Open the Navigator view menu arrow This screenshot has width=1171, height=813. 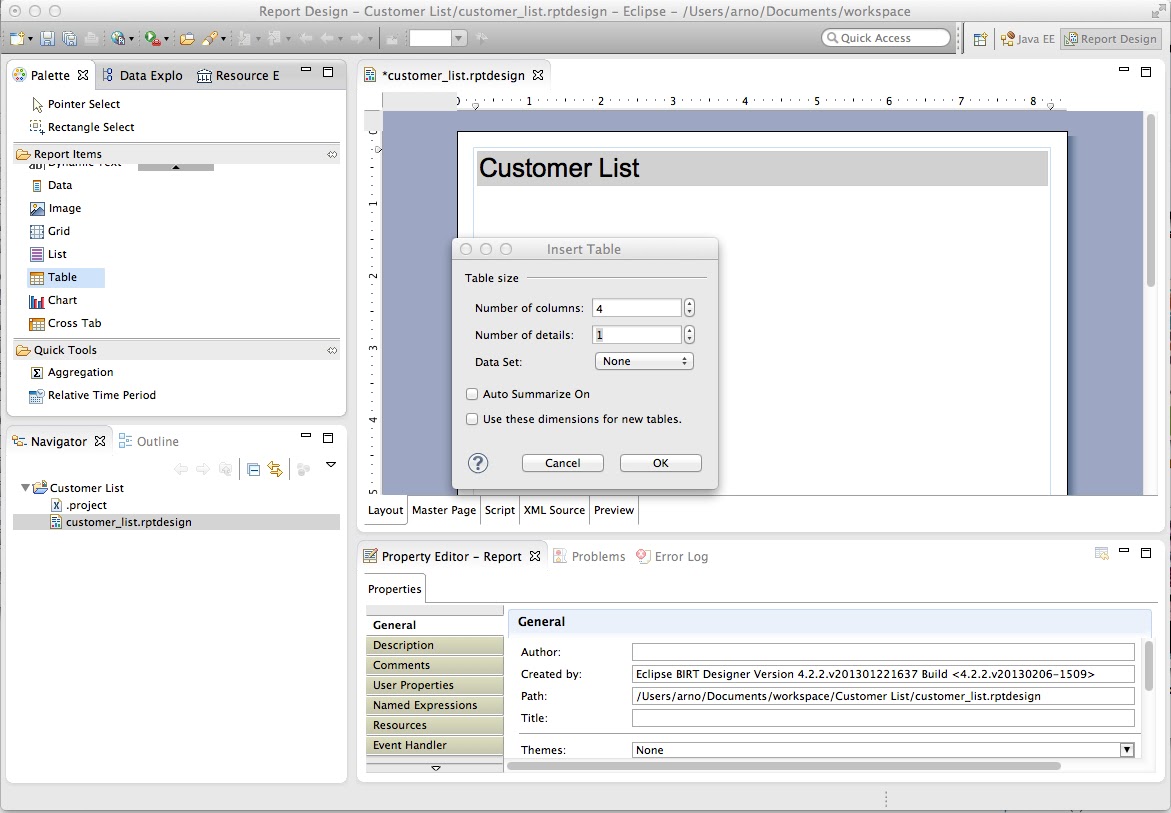click(331, 465)
